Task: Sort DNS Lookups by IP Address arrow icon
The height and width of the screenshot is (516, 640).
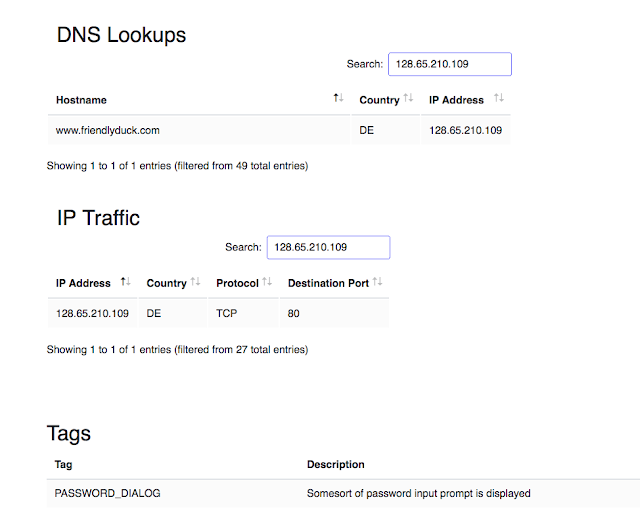Action: tap(499, 98)
